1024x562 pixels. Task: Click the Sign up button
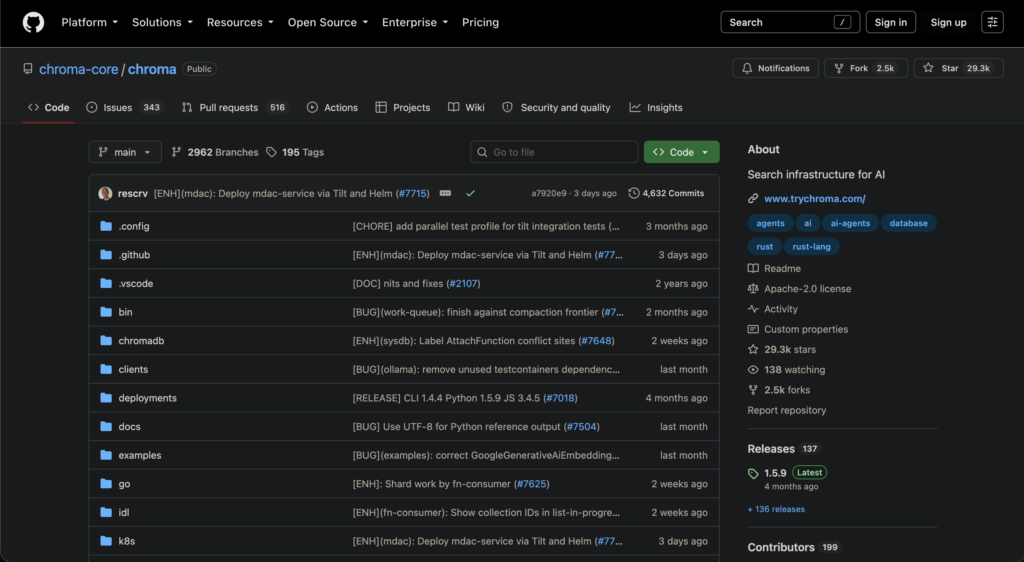pyautogui.click(x=948, y=22)
